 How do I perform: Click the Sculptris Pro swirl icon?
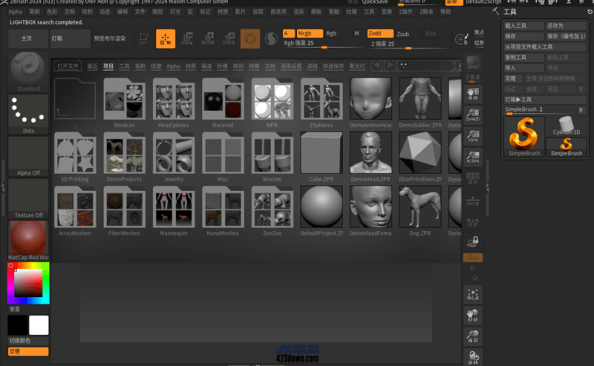click(x=271, y=39)
